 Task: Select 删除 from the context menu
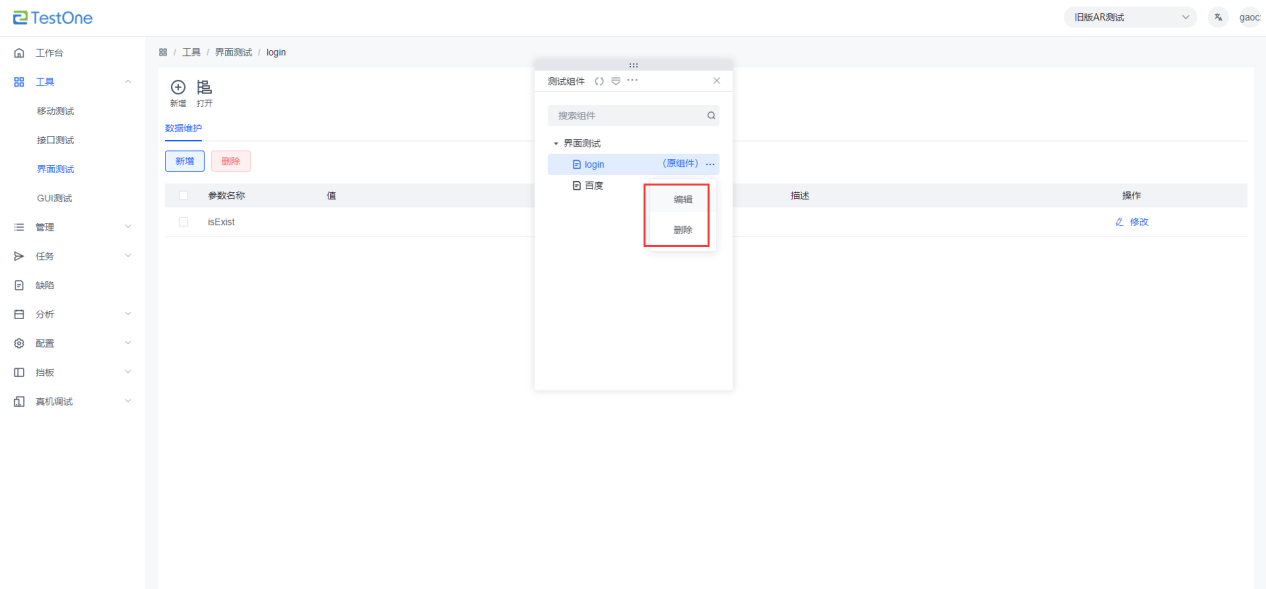tap(682, 230)
